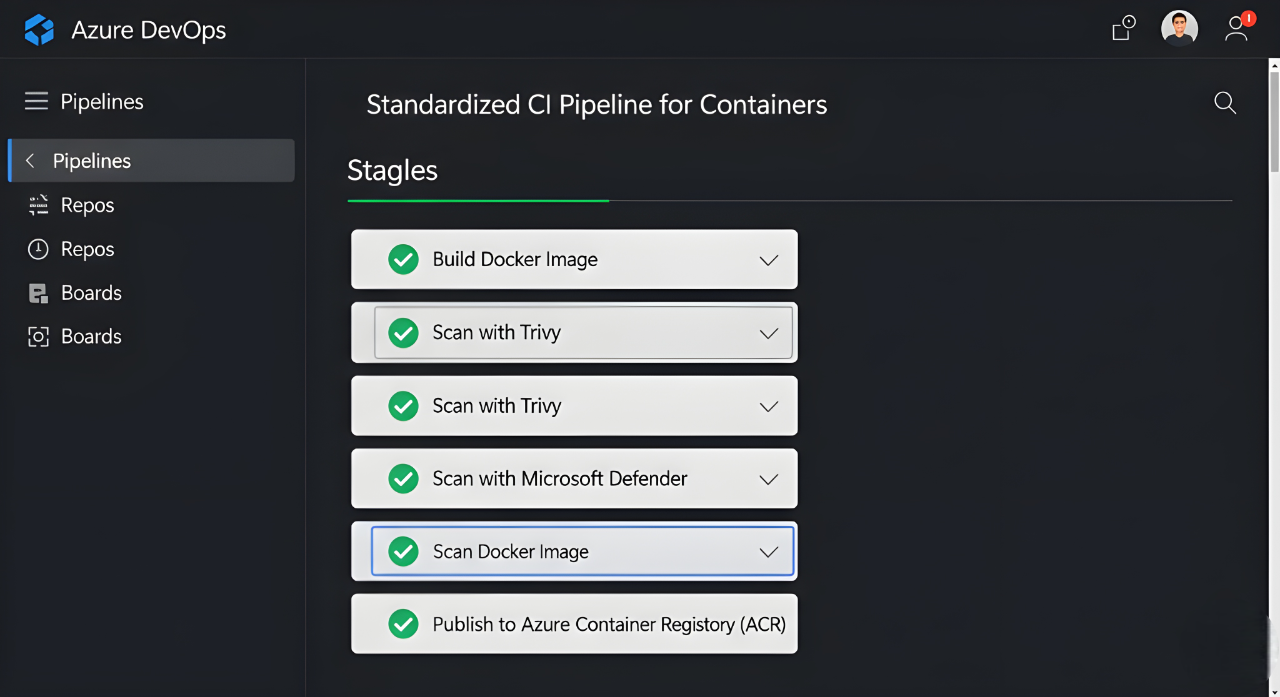Open the hamburger Pipelines menu
The image size is (1280, 697).
point(36,100)
